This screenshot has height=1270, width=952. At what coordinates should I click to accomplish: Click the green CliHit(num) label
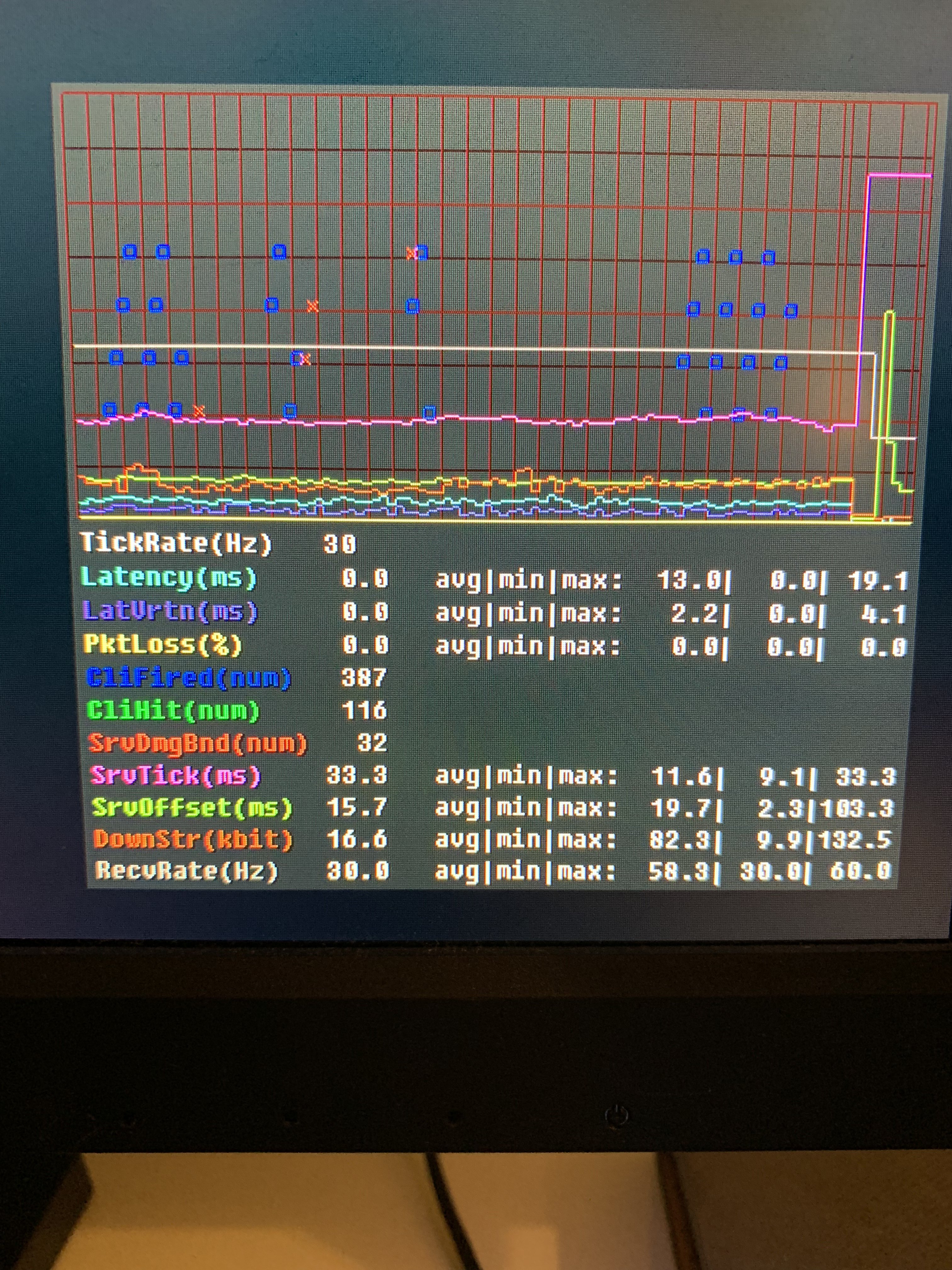(x=173, y=711)
